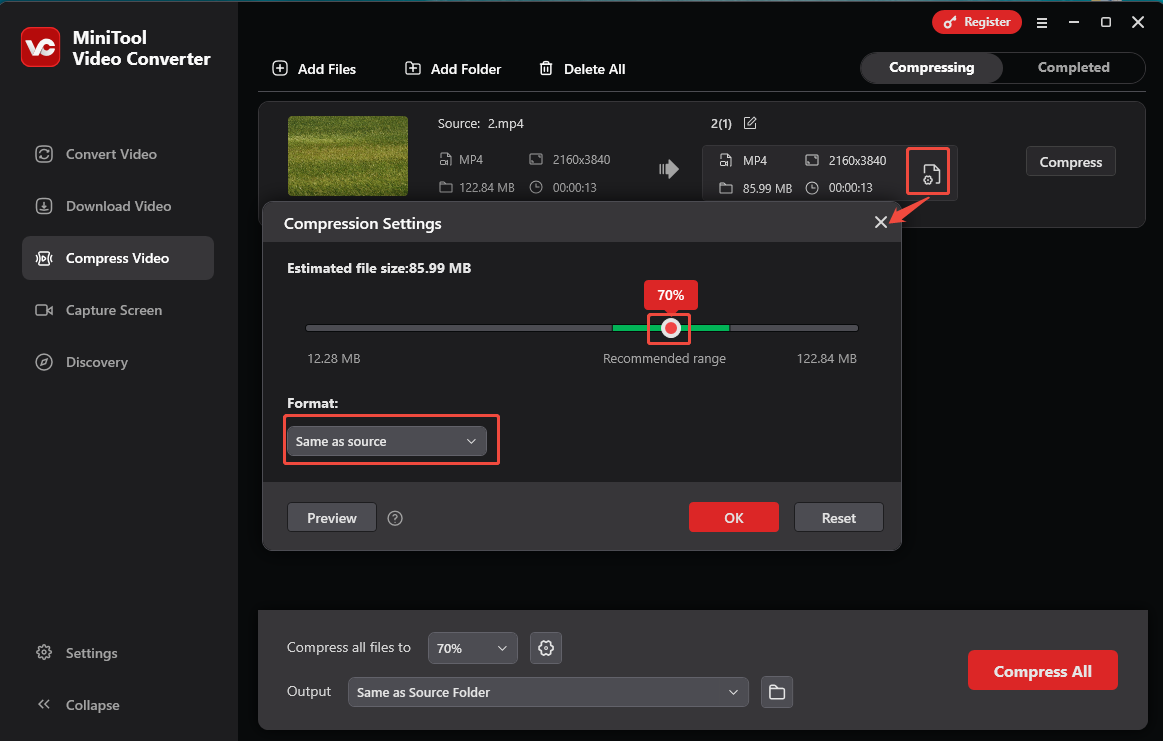Expand the Format Same as source dropdown

click(386, 441)
